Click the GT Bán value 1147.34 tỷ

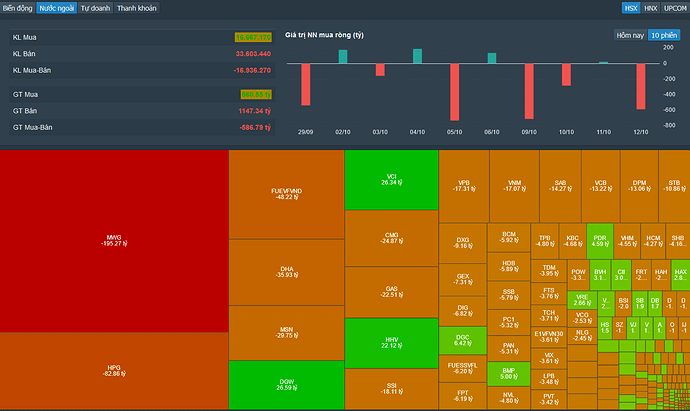click(254, 111)
